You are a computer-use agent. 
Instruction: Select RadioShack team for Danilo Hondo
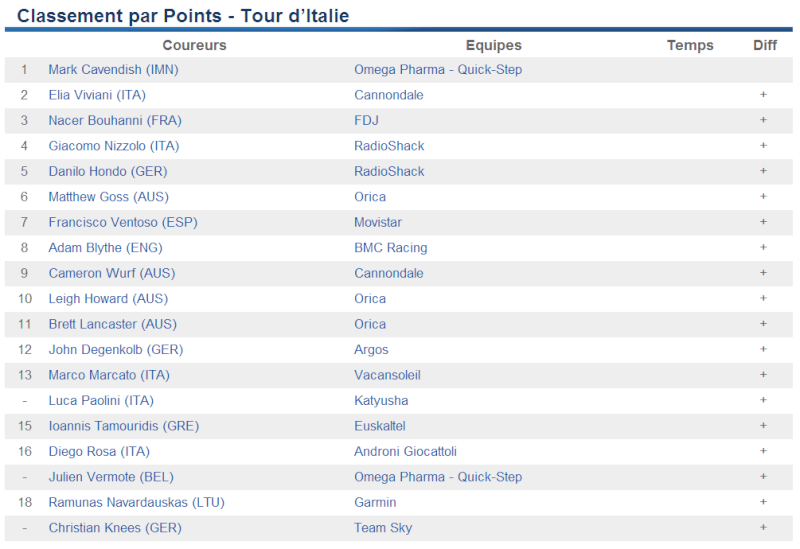point(389,172)
